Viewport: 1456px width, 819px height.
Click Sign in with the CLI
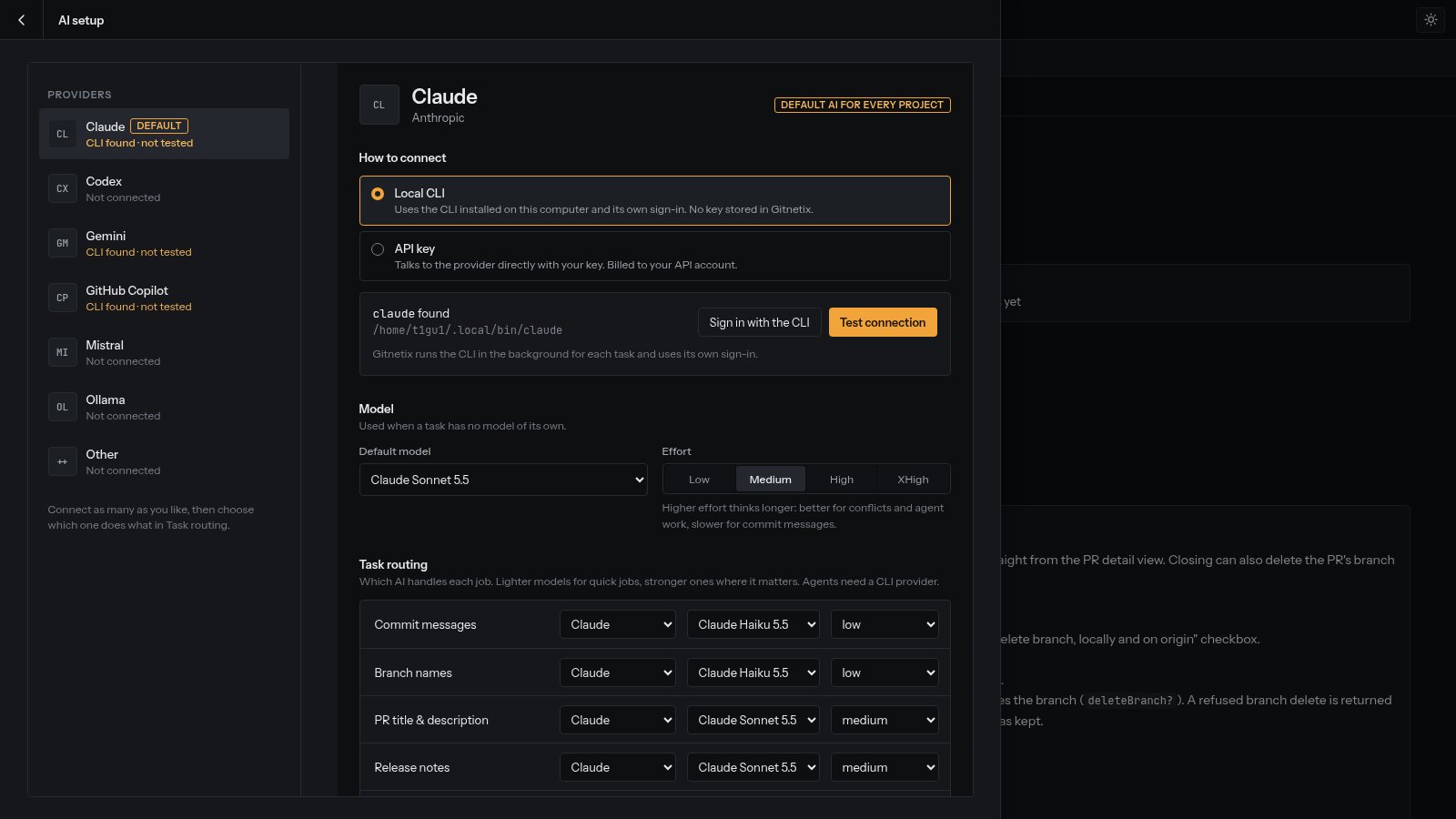point(760,322)
